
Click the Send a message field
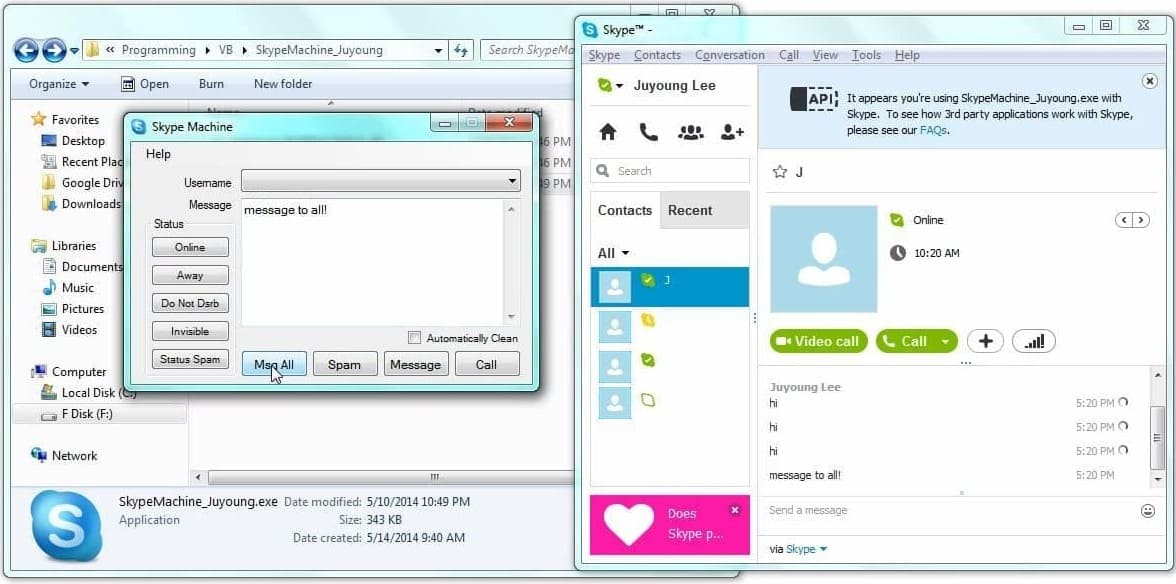940,511
